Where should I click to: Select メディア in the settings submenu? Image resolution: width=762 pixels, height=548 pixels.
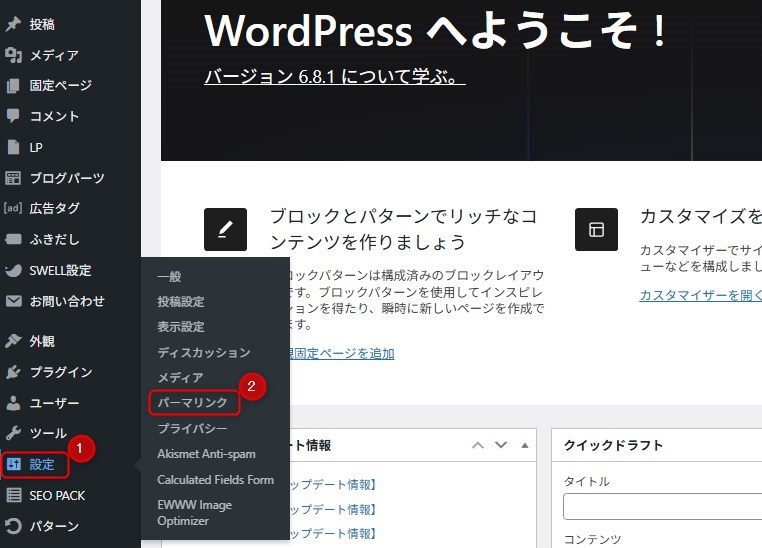(180, 377)
